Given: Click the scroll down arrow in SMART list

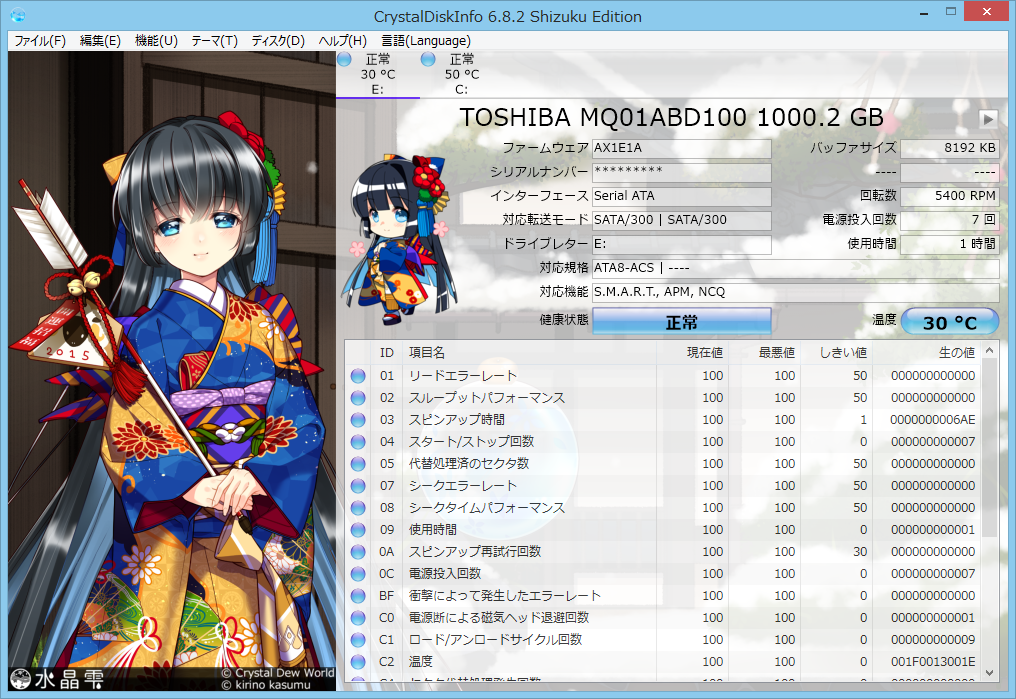Looking at the screenshot, I should point(990,672).
